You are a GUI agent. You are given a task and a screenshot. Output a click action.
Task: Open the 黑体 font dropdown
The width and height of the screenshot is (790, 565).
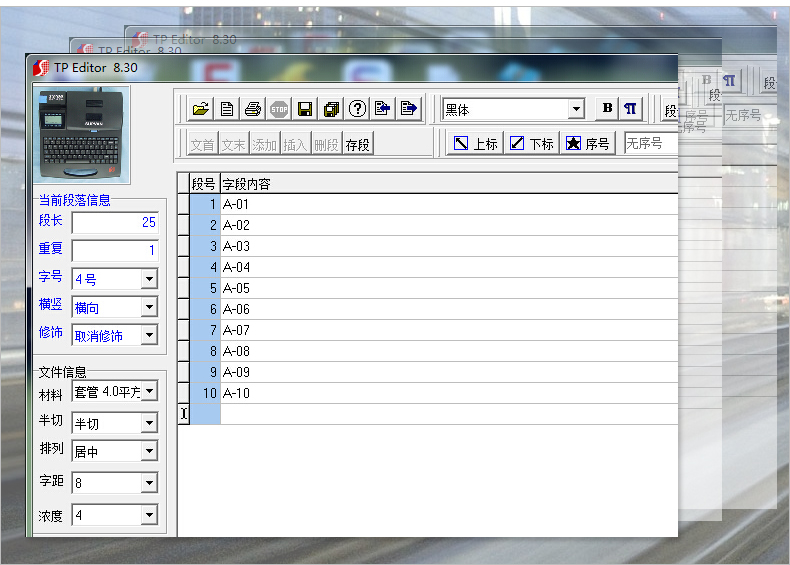coord(576,110)
